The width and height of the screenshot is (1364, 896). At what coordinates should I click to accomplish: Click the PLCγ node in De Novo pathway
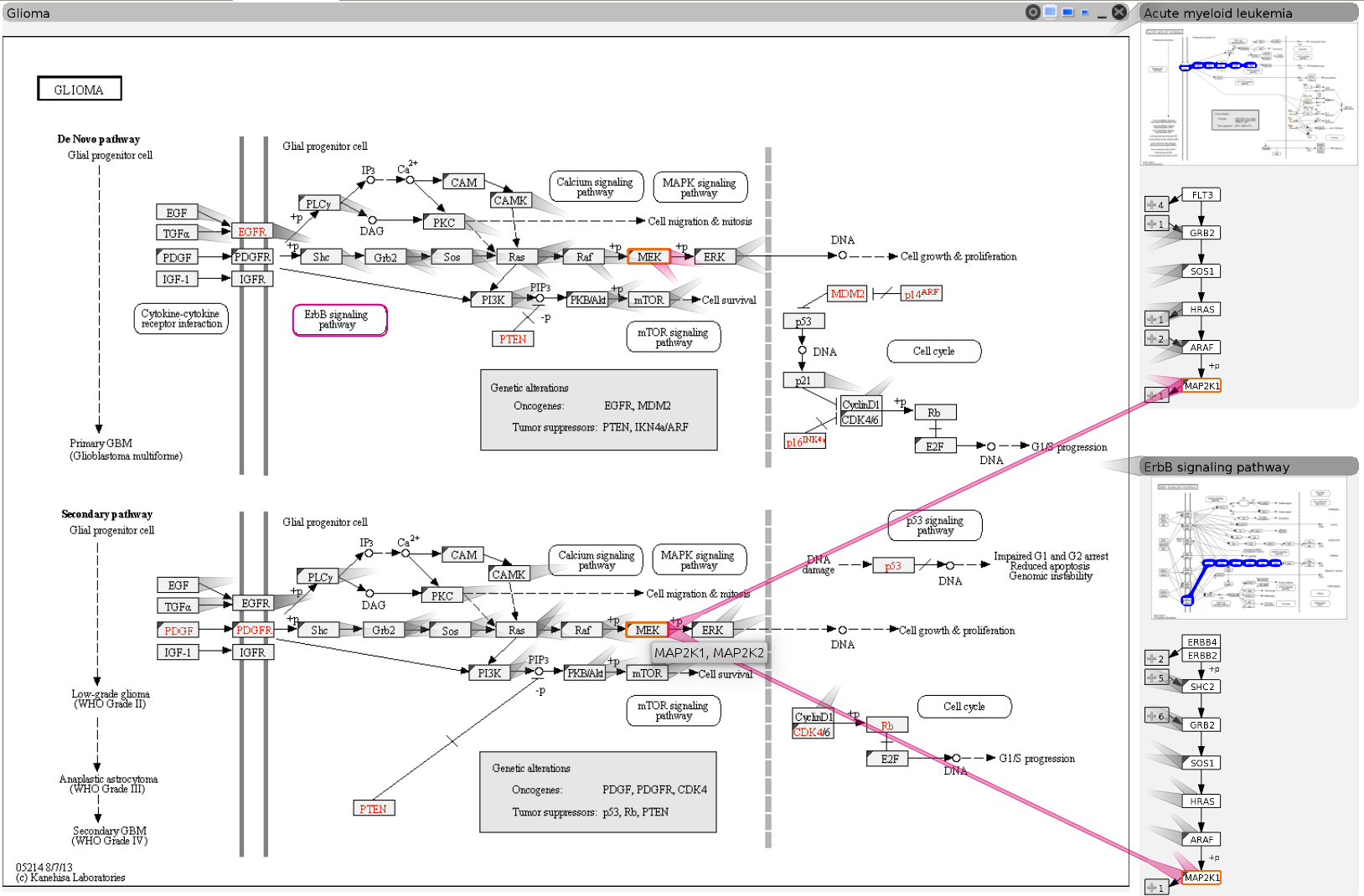[319, 203]
